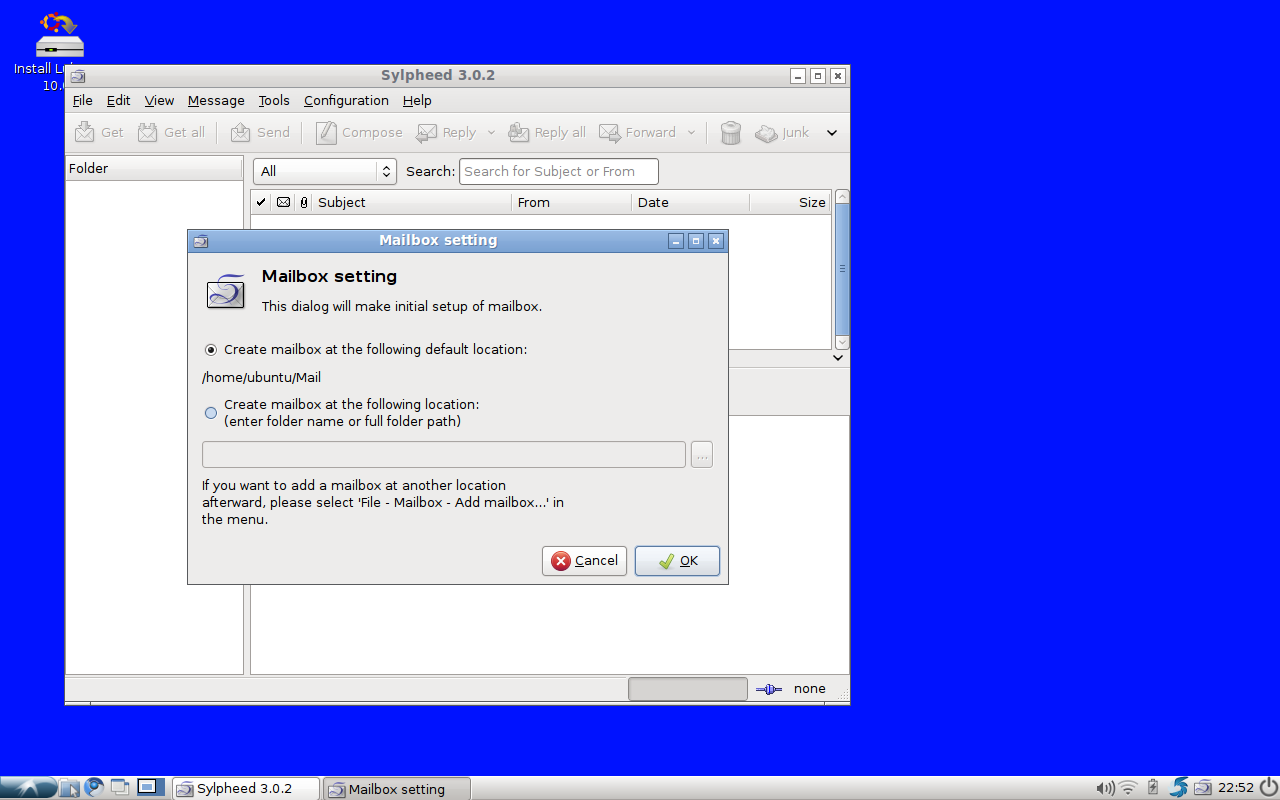Open the Configuration menu
The height and width of the screenshot is (800, 1280).
(346, 100)
